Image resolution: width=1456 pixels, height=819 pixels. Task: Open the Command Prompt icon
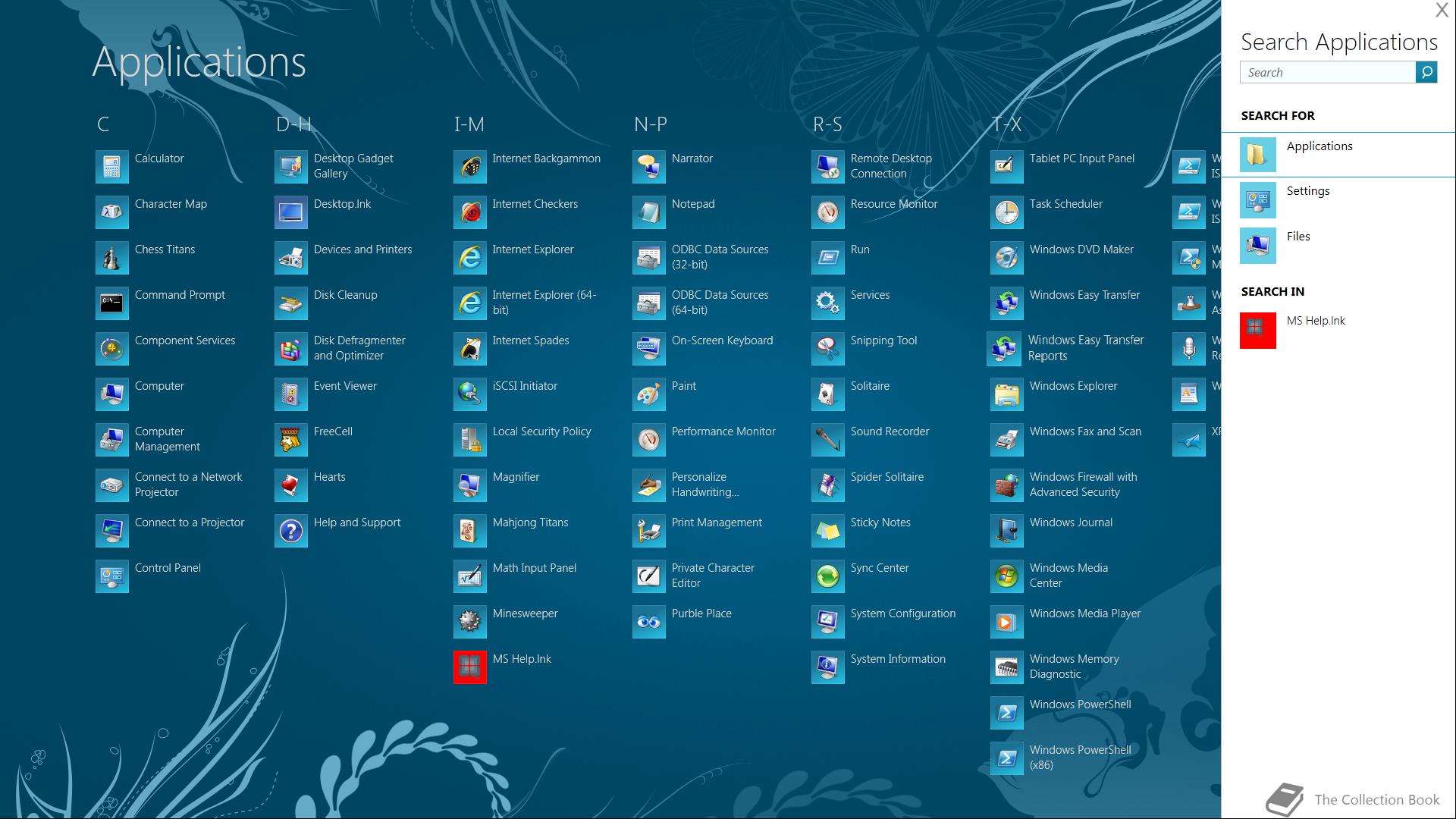pos(111,303)
